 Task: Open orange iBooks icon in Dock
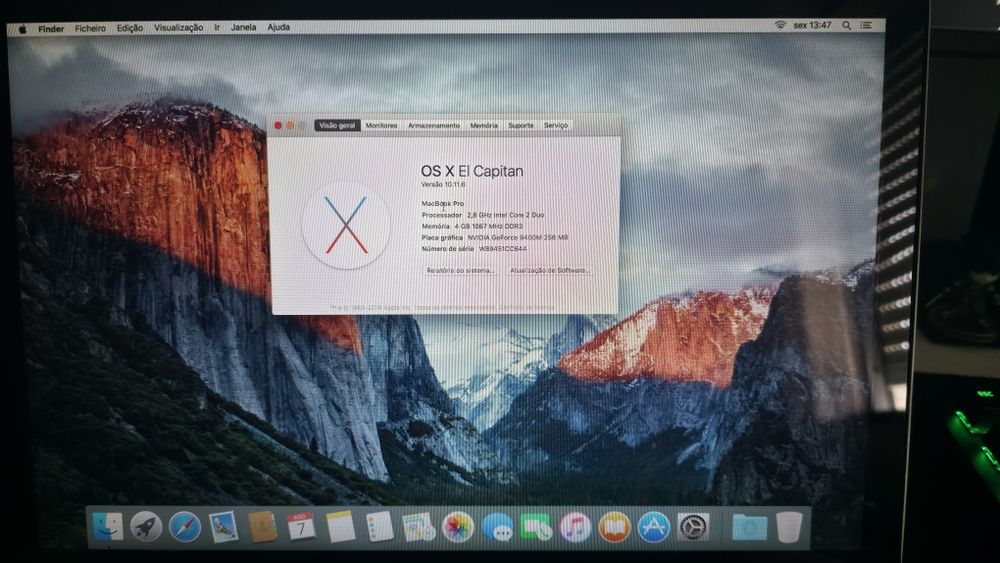[614, 528]
